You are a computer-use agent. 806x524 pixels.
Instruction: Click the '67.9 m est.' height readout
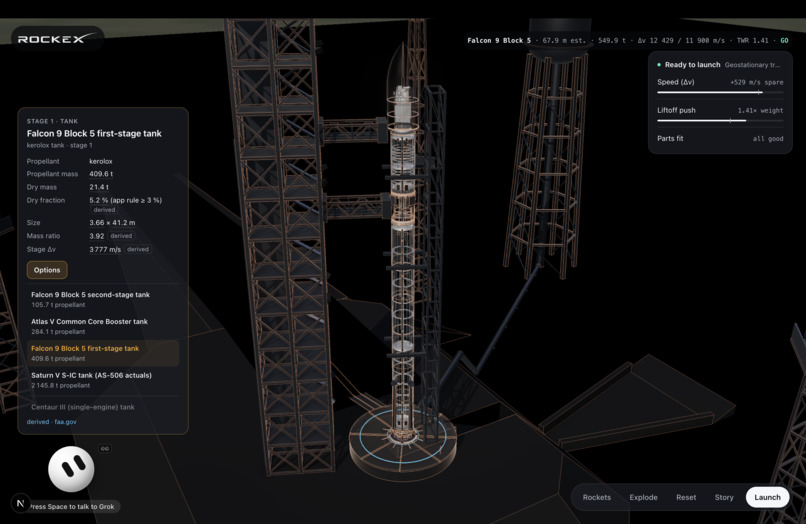(x=564, y=40)
